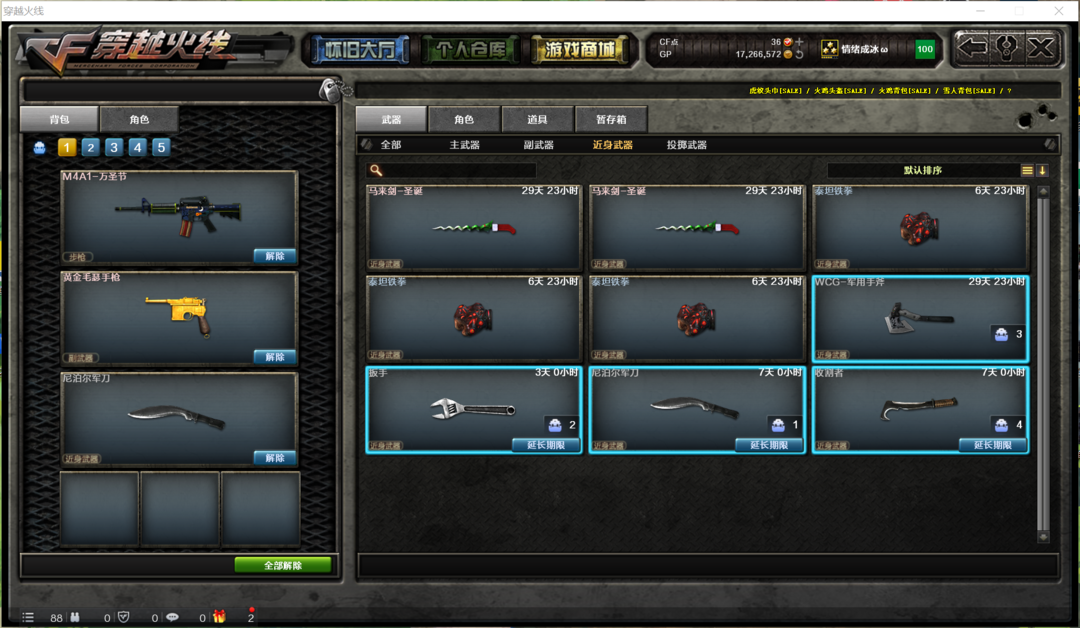Image resolution: width=1080 pixels, height=628 pixels.
Task: Click the weapon search input field
Action: pos(452,170)
